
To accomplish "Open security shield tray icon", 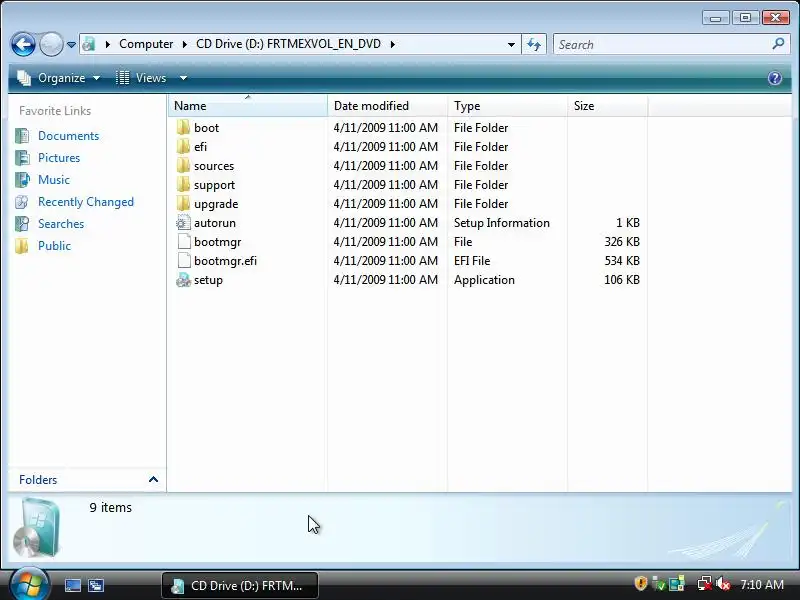I will coord(641,583).
